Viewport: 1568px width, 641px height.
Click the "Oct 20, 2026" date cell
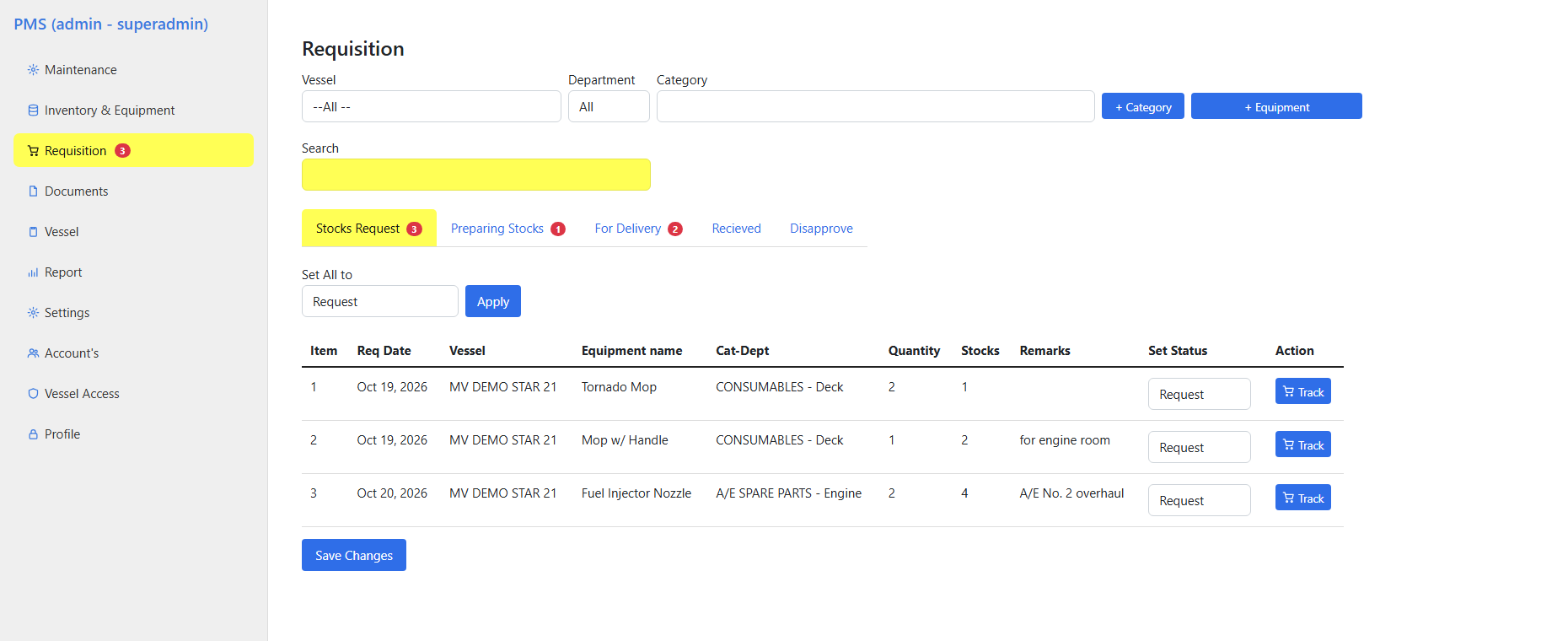[x=392, y=493]
